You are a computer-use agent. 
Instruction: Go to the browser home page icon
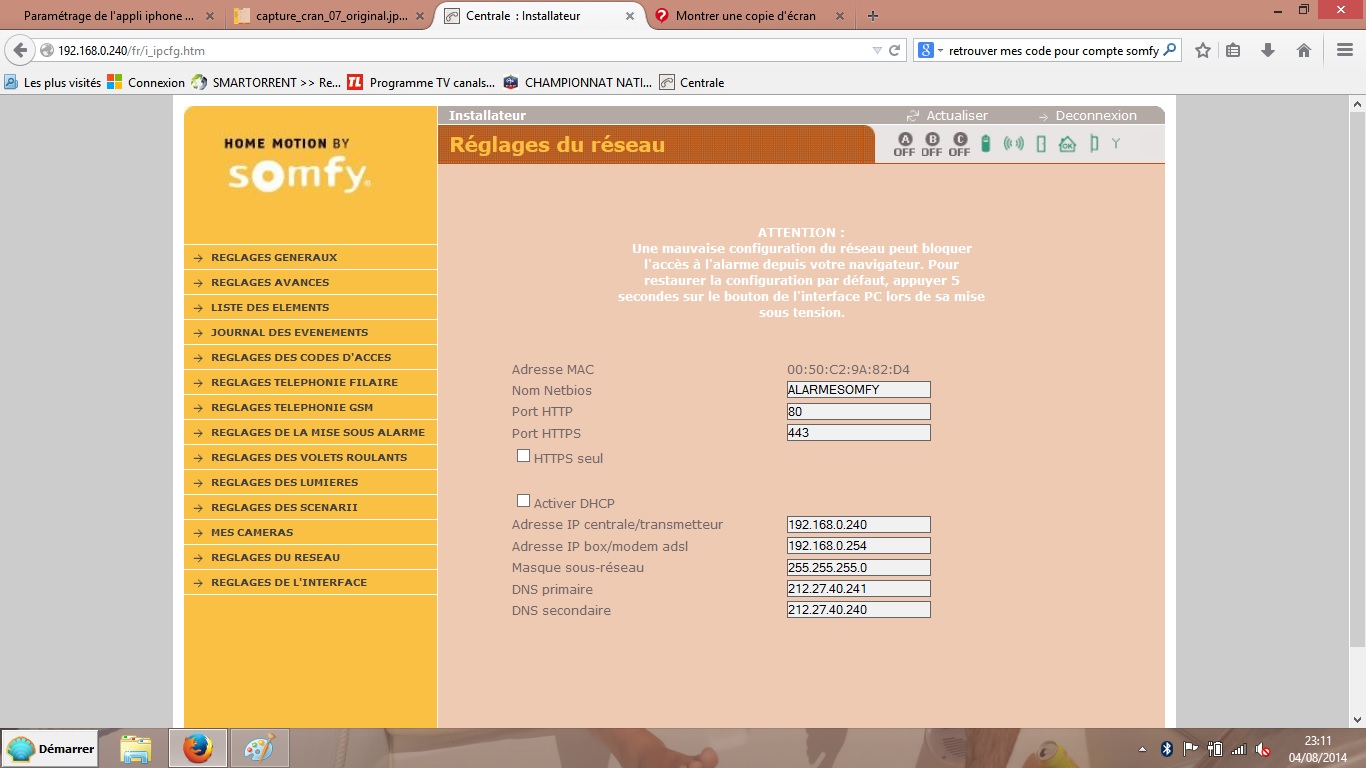[1304, 50]
